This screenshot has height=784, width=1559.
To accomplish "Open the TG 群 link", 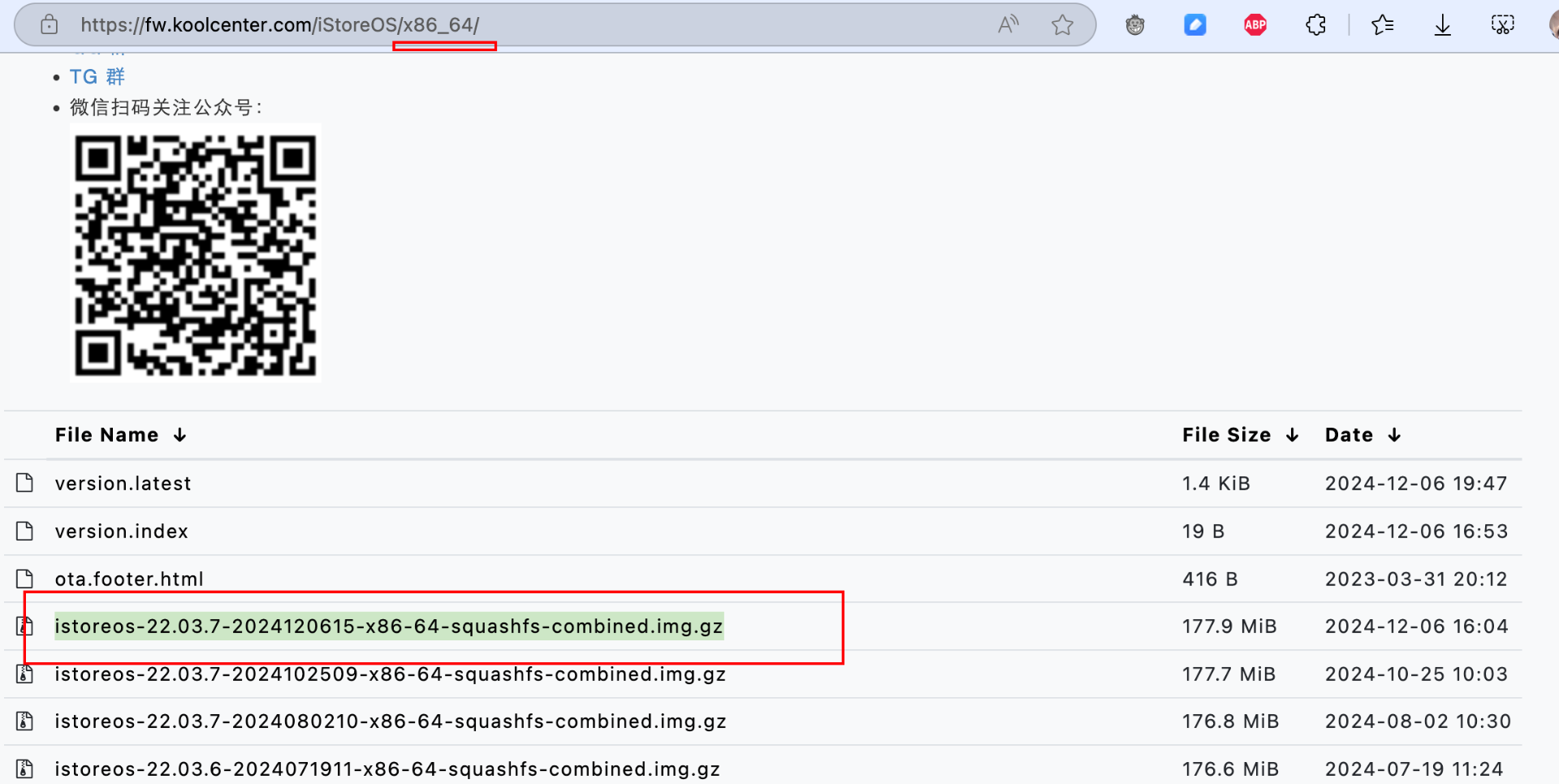I will [x=97, y=77].
